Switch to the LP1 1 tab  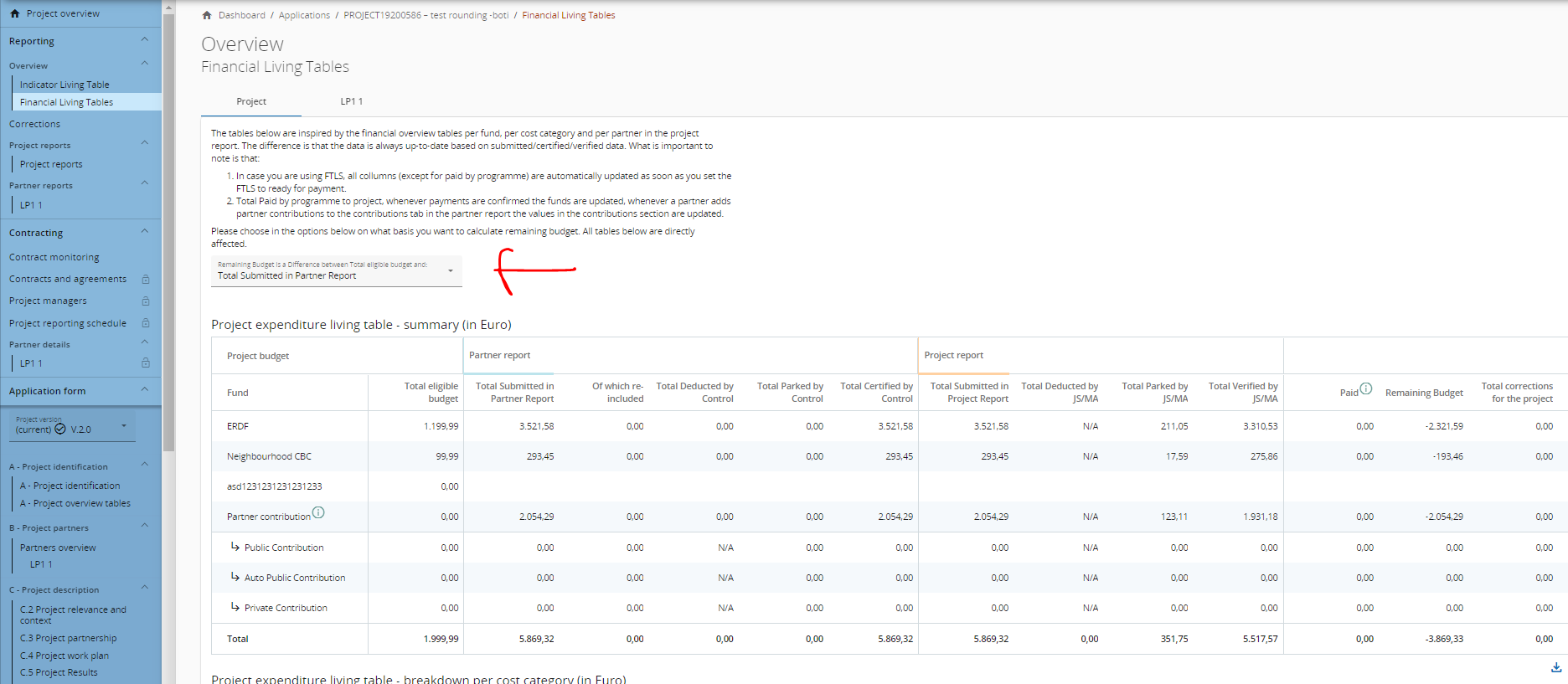point(351,101)
